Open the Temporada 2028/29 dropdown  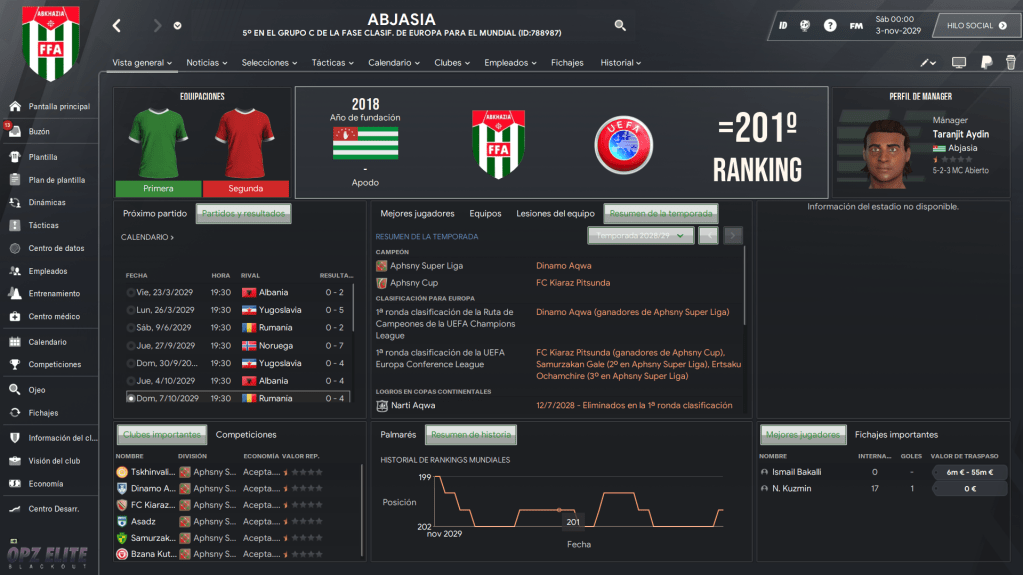(x=640, y=236)
